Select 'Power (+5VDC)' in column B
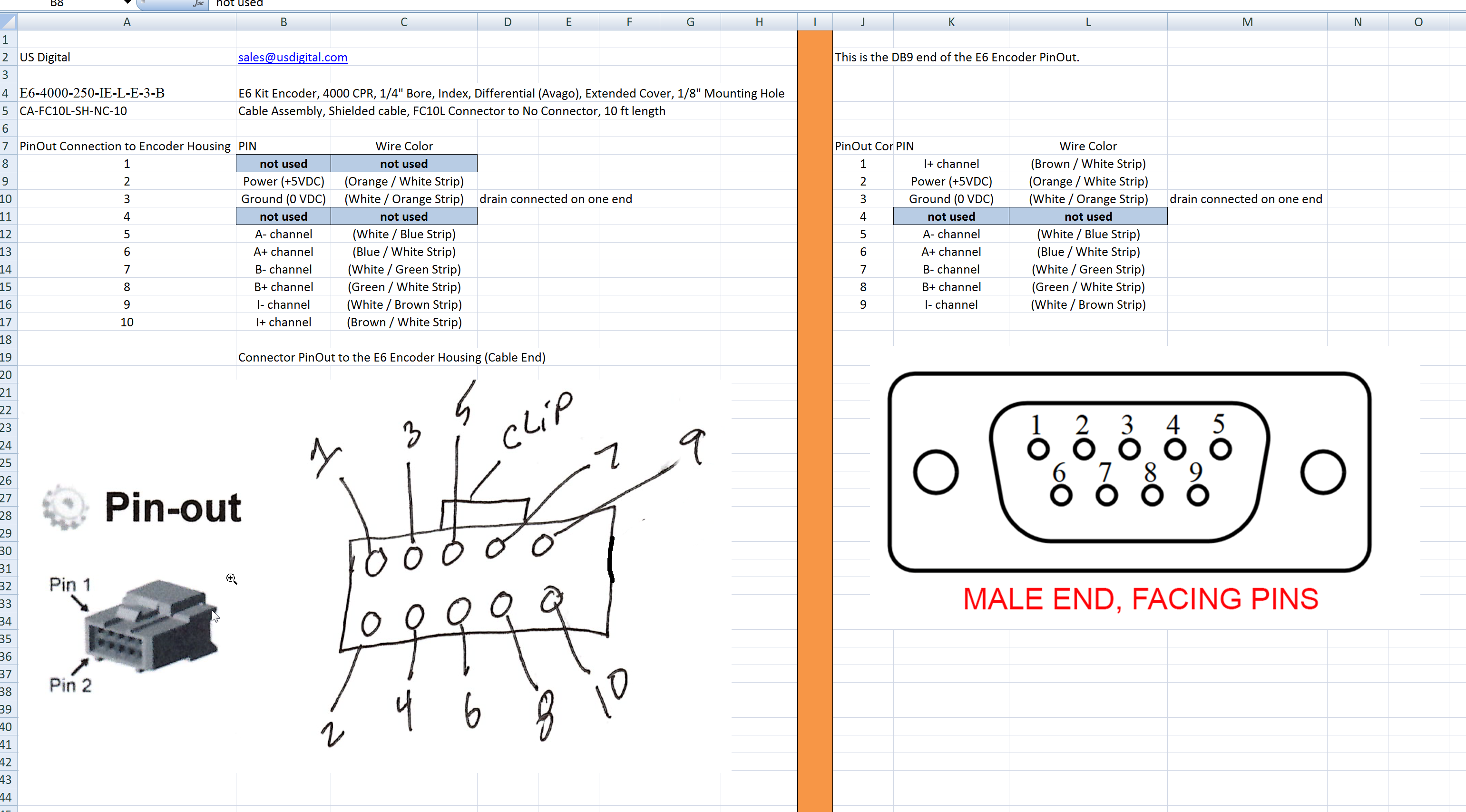 coord(283,182)
